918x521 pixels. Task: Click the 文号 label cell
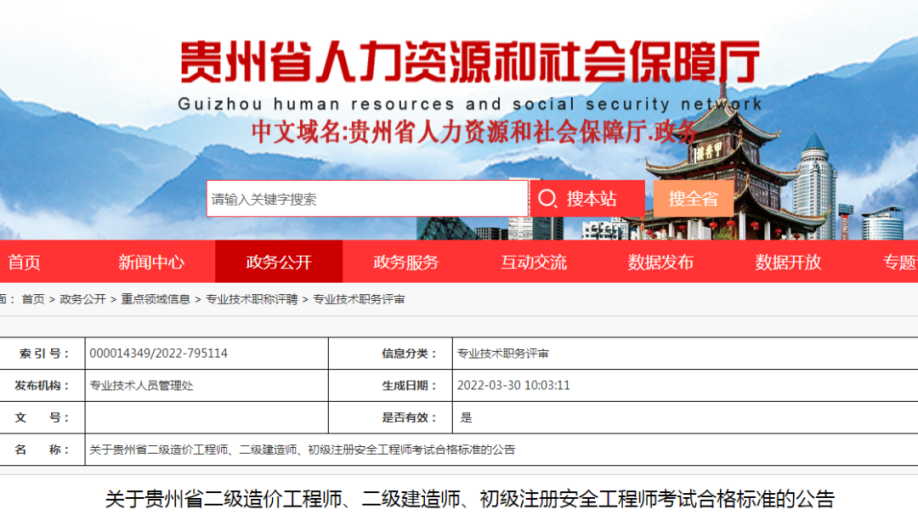pos(42,417)
